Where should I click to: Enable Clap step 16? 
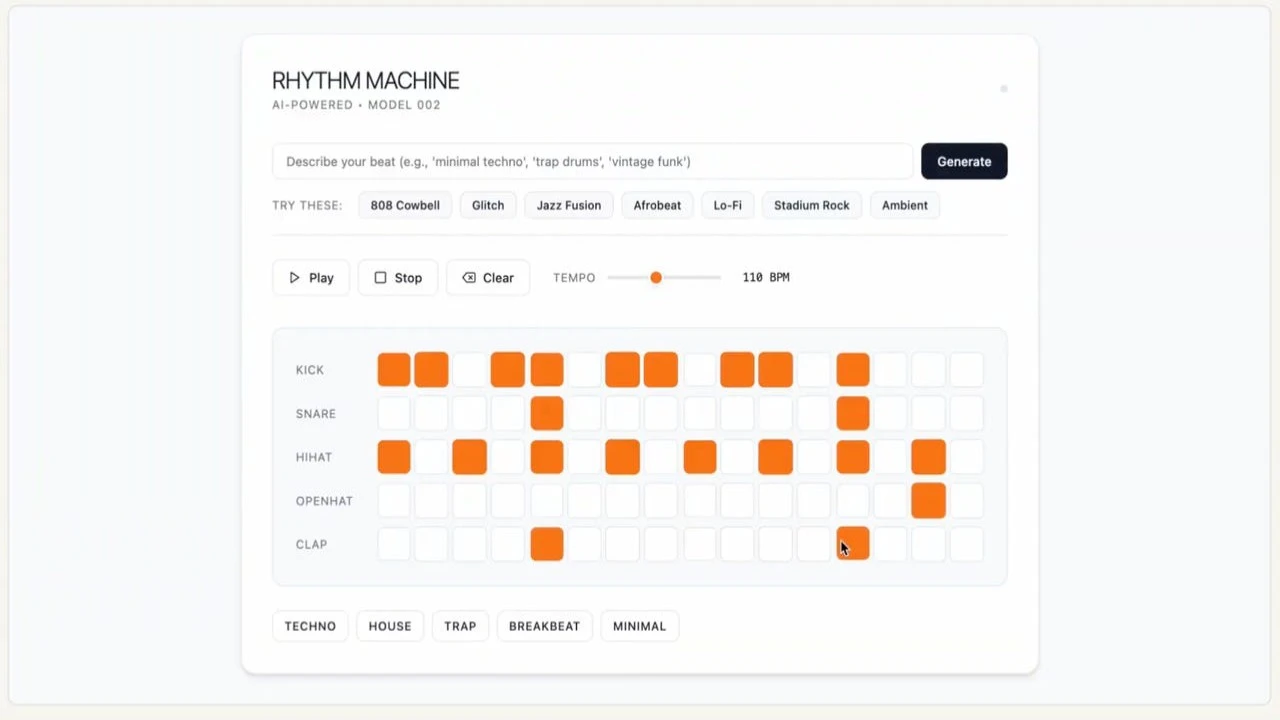point(967,544)
